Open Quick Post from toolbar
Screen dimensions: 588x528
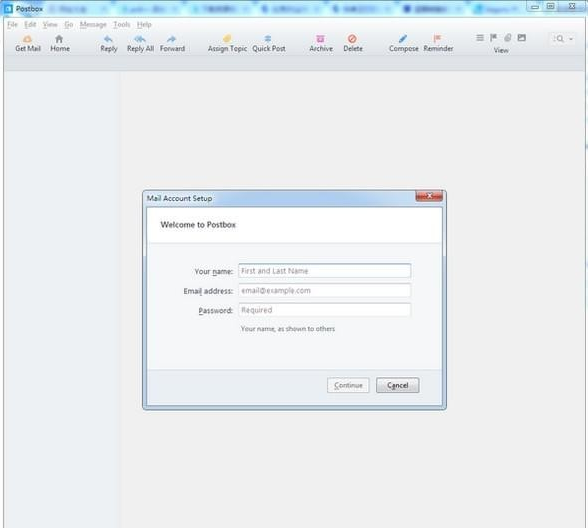pos(268,44)
